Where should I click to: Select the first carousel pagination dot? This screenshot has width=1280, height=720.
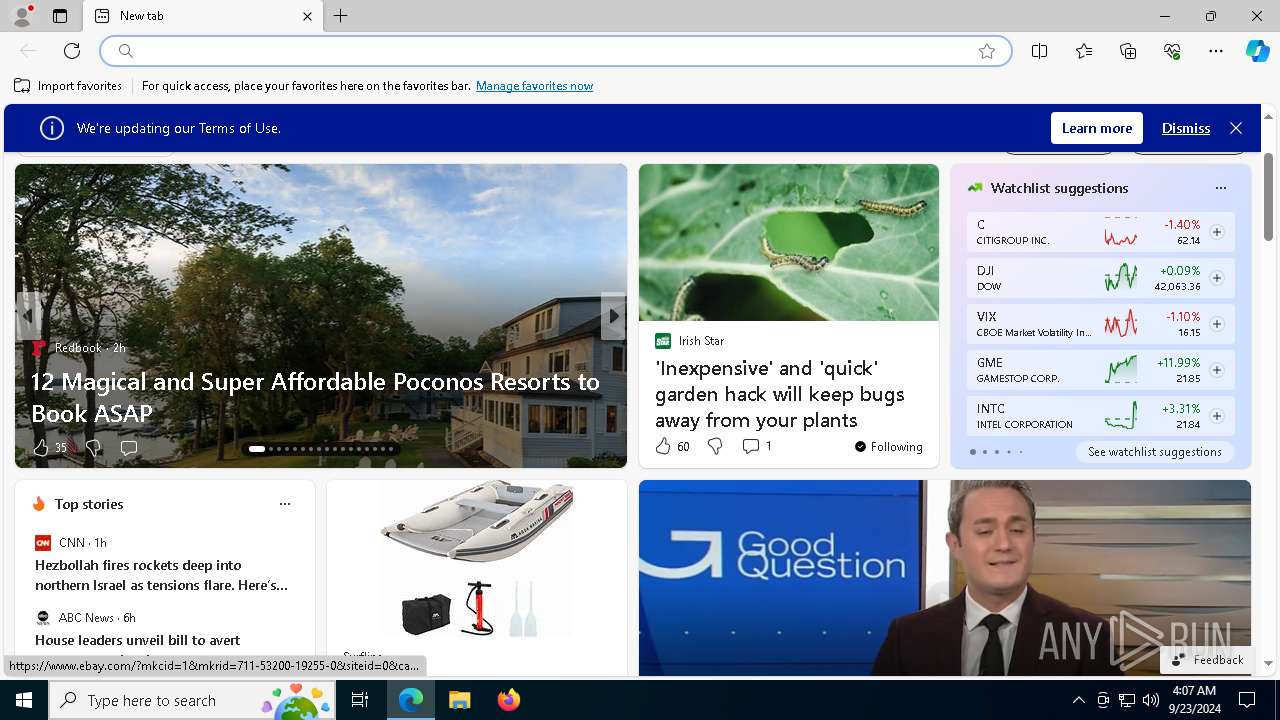pyautogui.click(x=257, y=449)
